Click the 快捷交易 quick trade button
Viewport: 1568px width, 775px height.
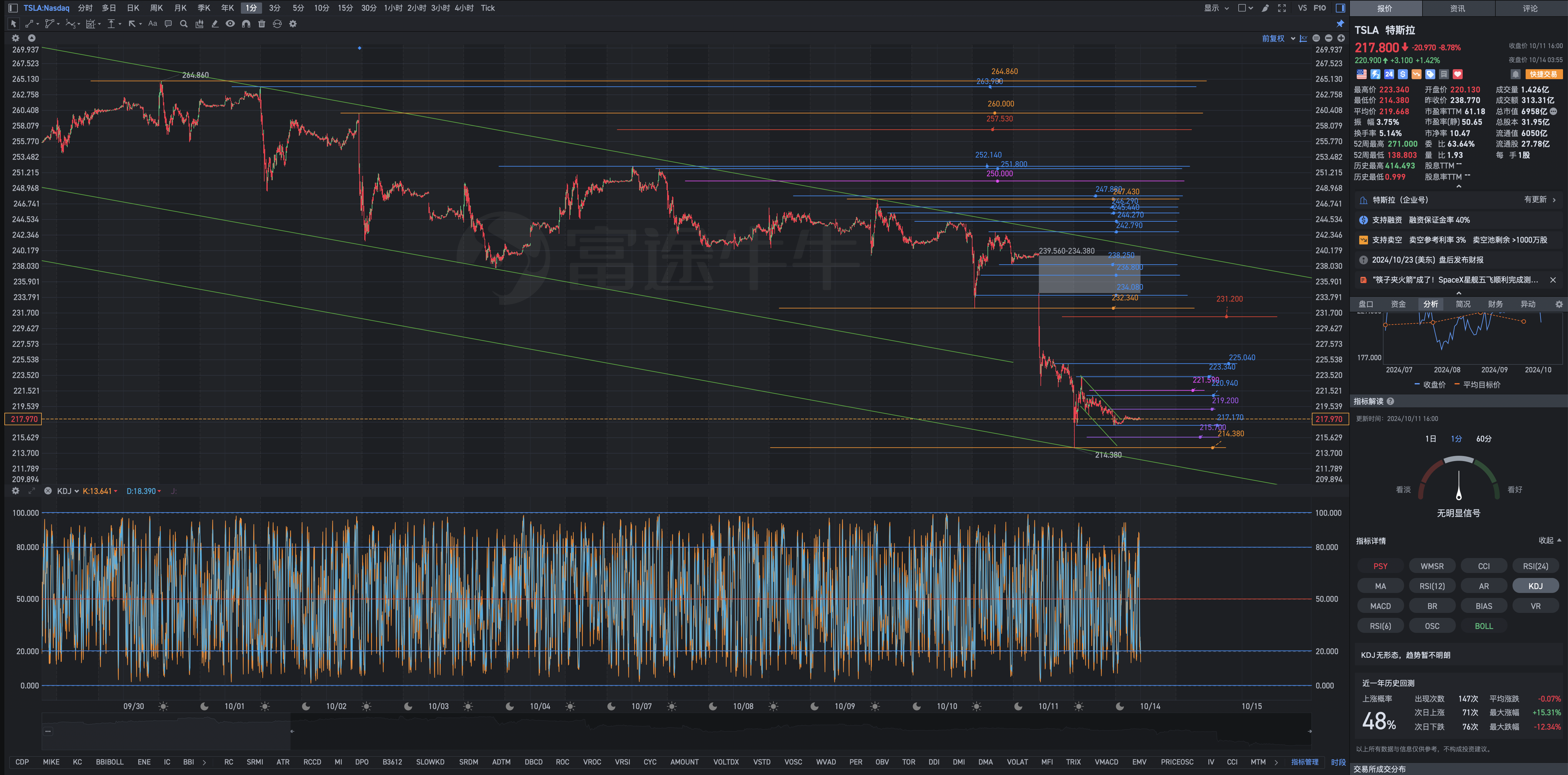1544,74
